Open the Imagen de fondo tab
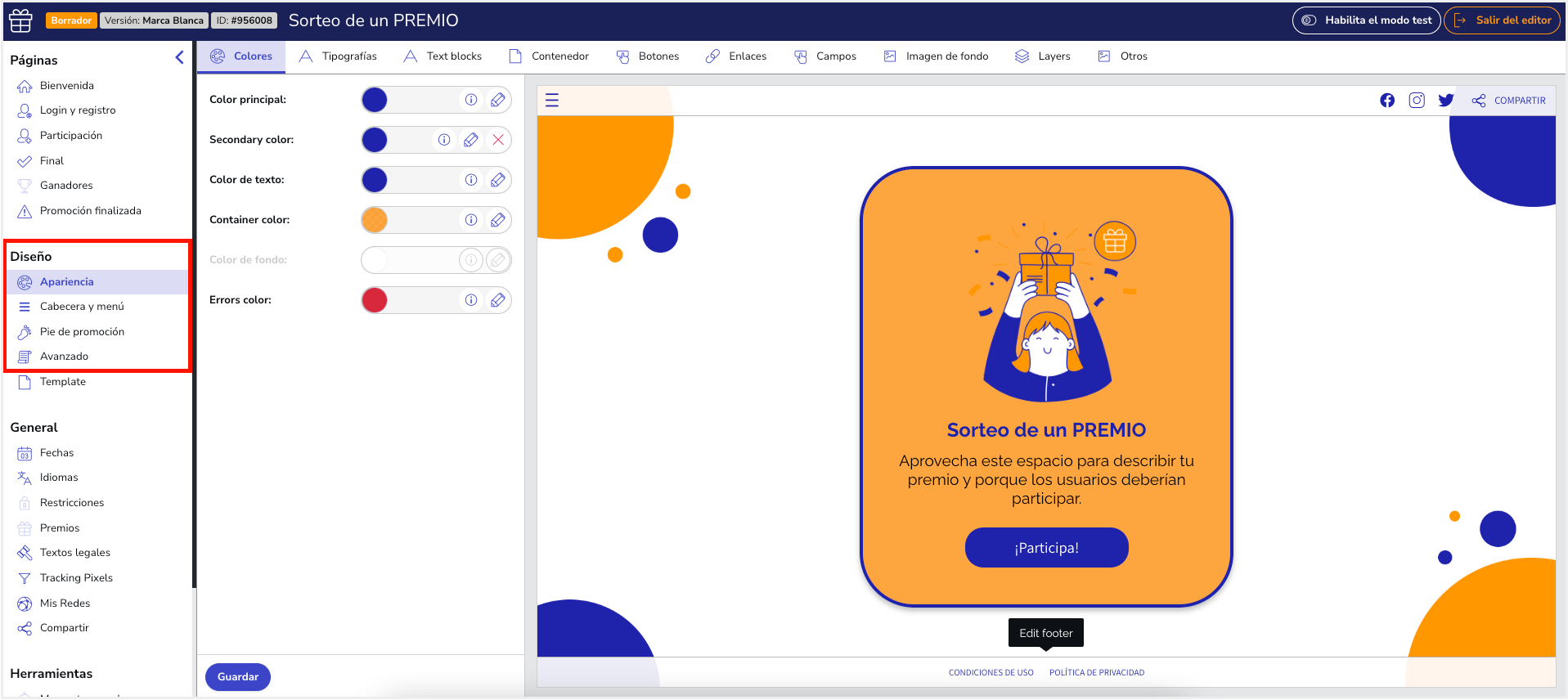This screenshot has height=700, width=1568. 936,56
